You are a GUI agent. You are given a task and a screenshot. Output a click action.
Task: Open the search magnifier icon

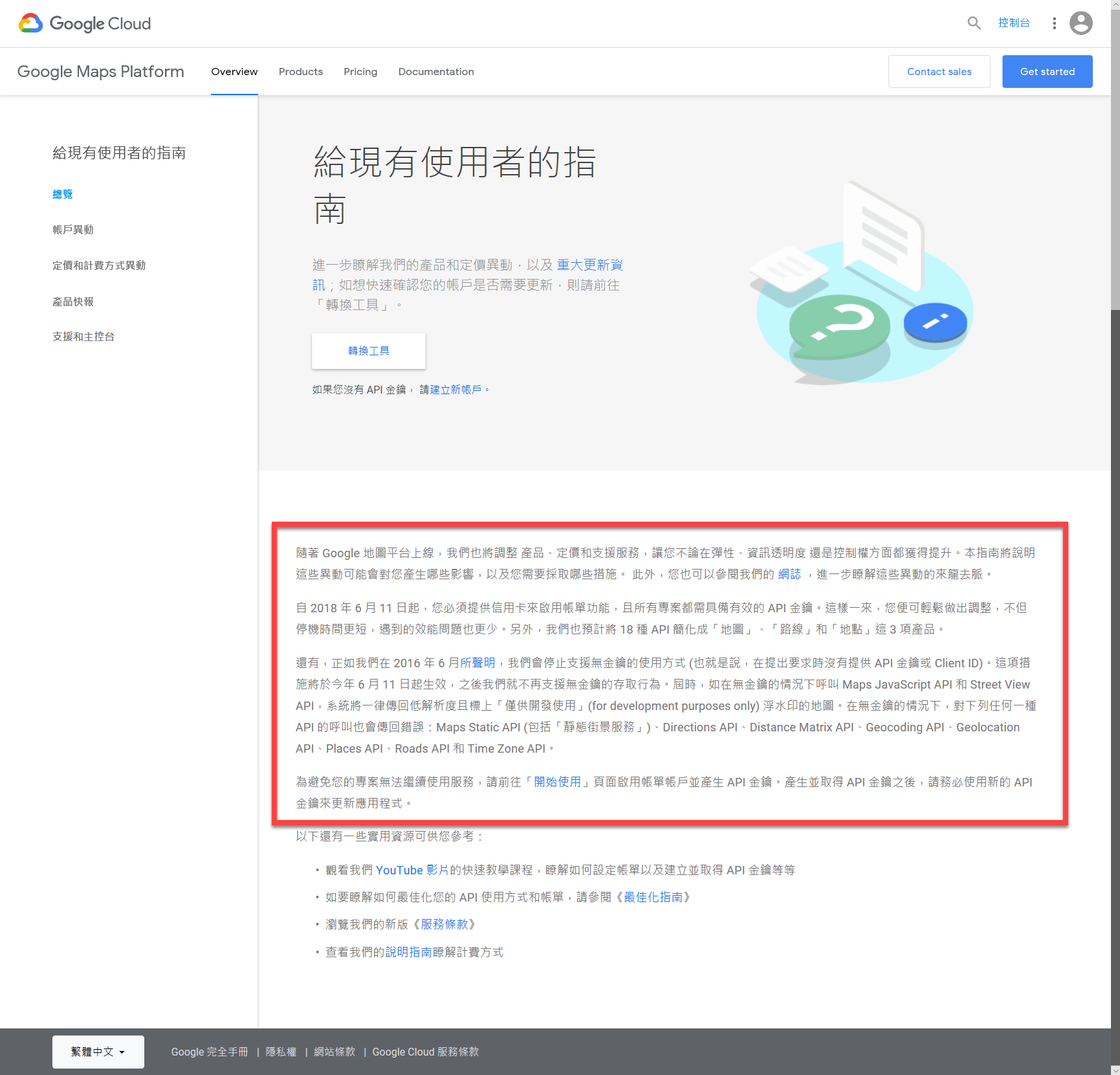coord(974,23)
